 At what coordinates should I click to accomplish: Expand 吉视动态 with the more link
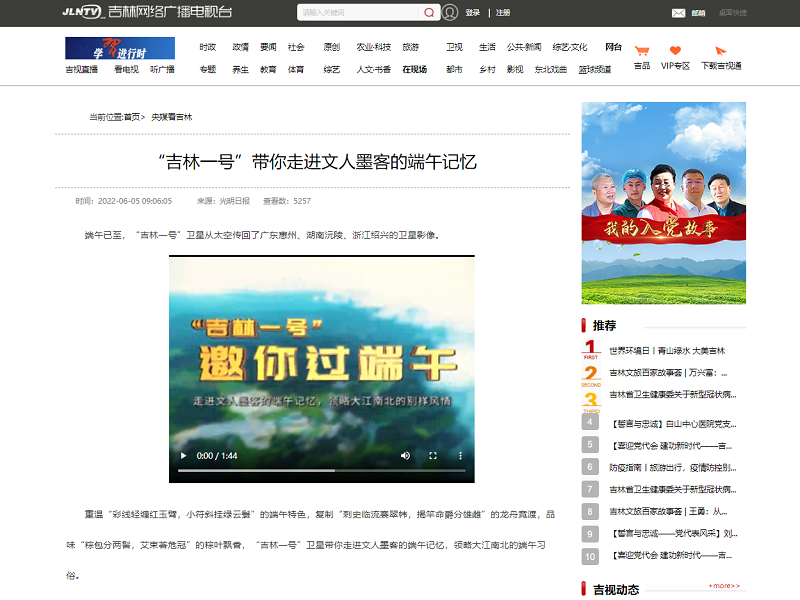tap(723, 585)
